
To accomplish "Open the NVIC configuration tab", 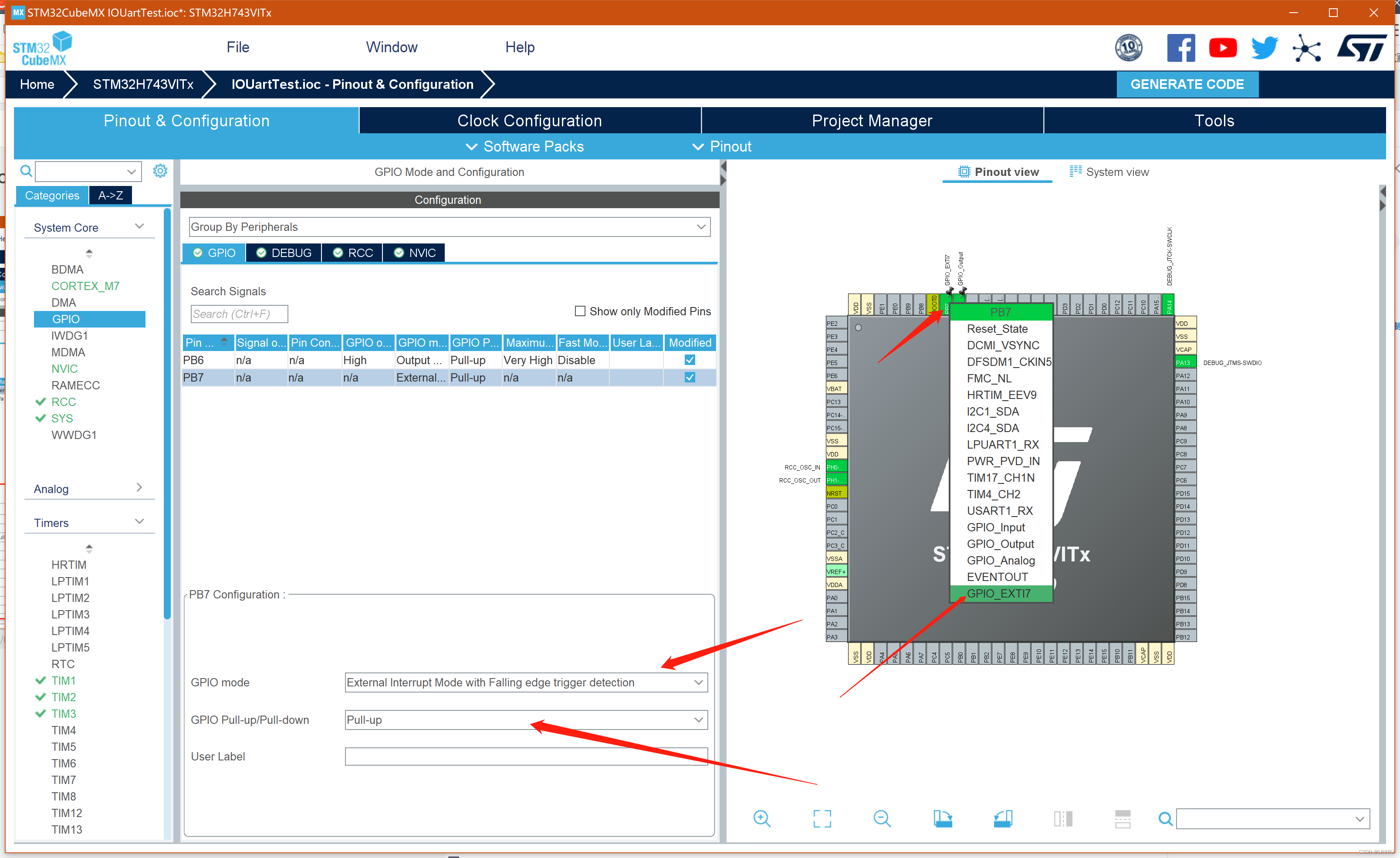I will 415,253.
